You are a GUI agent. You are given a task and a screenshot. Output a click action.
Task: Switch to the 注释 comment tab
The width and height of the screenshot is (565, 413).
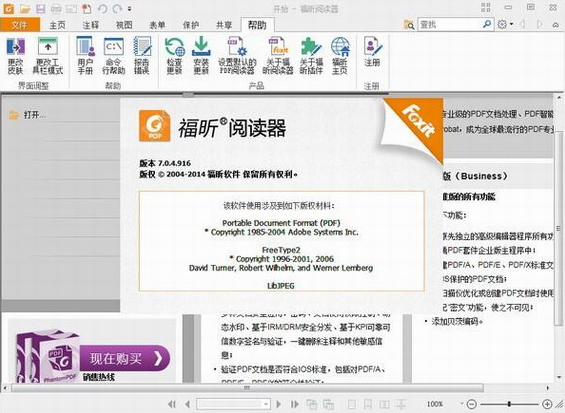pos(90,25)
